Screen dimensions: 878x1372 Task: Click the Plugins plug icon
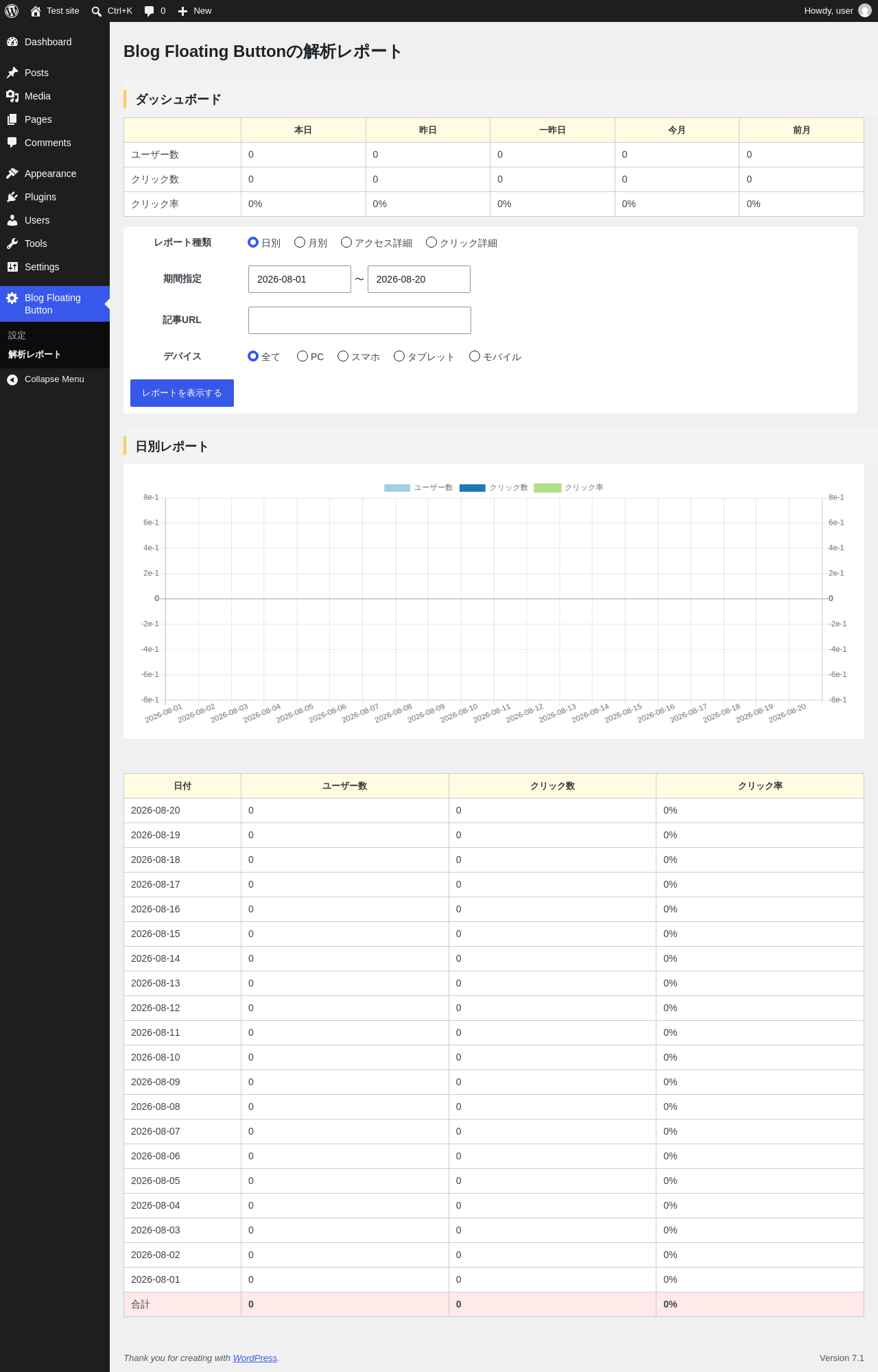(x=12, y=197)
